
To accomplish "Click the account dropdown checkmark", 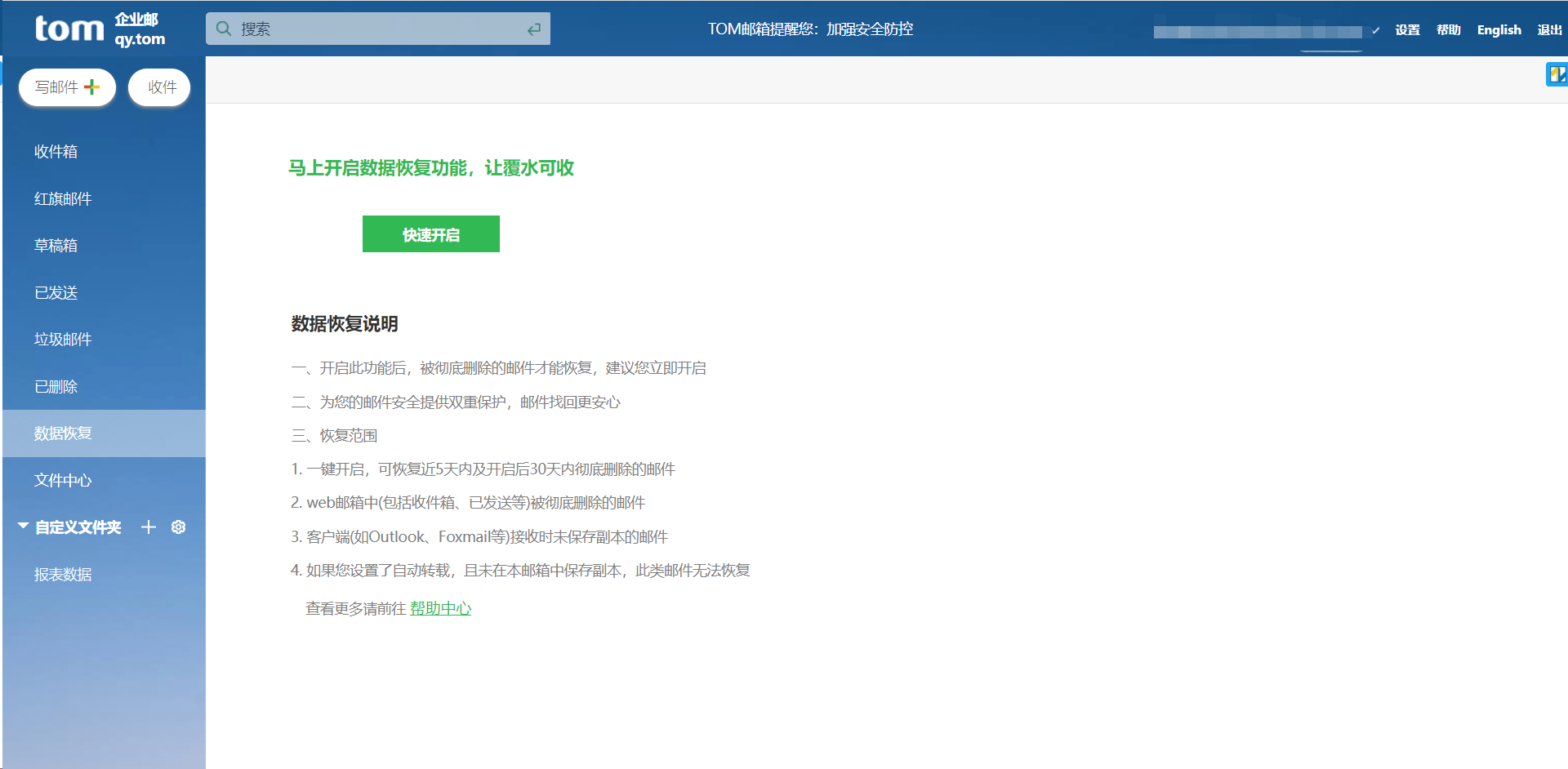I will pos(1376,30).
